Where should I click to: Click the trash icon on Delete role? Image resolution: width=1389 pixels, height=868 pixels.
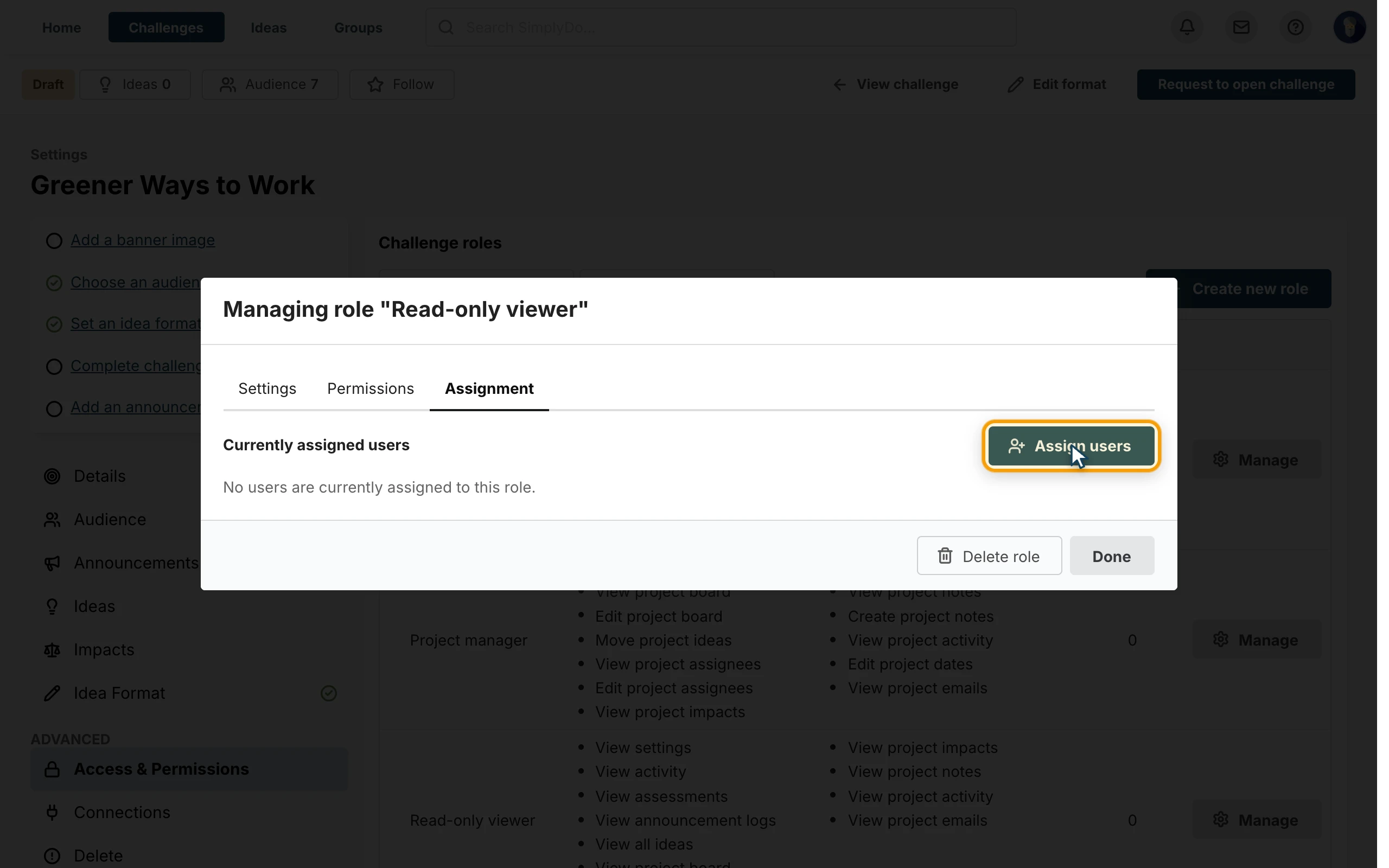tap(945, 556)
